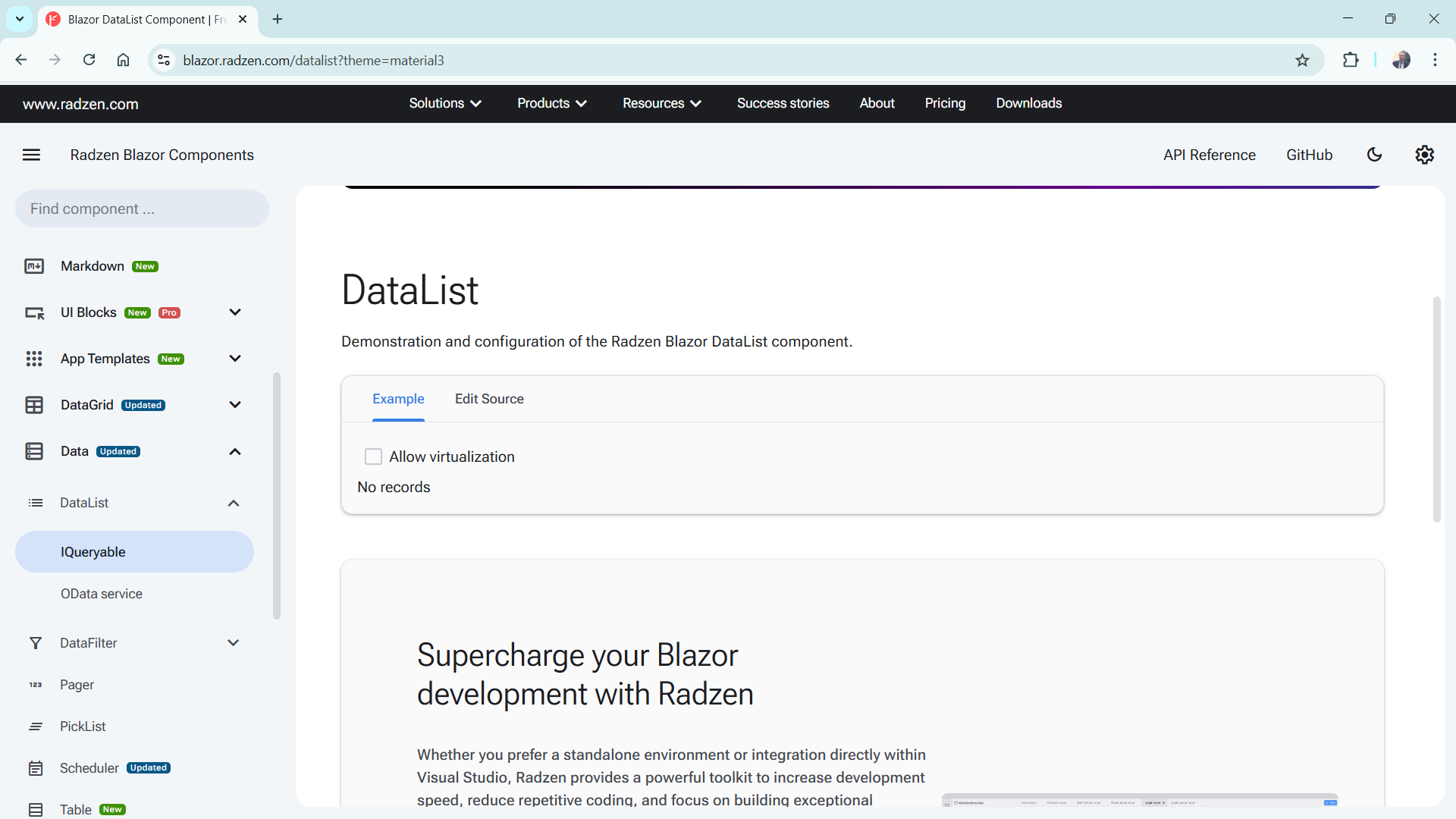The width and height of the screenshot is (1456, 819).
Task: Click the Markdown component icon
Action: click(x=34, y=266)
